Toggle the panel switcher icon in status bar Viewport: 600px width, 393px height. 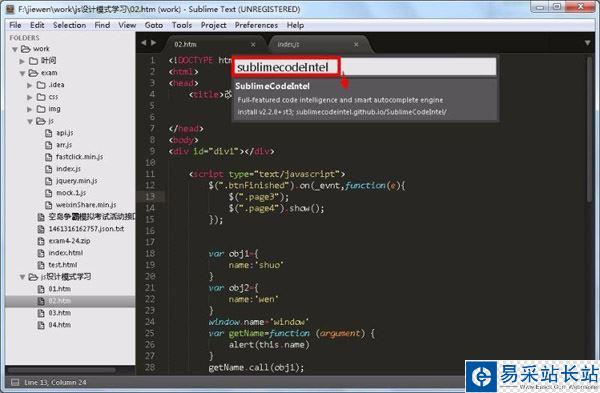pos(15,382)
